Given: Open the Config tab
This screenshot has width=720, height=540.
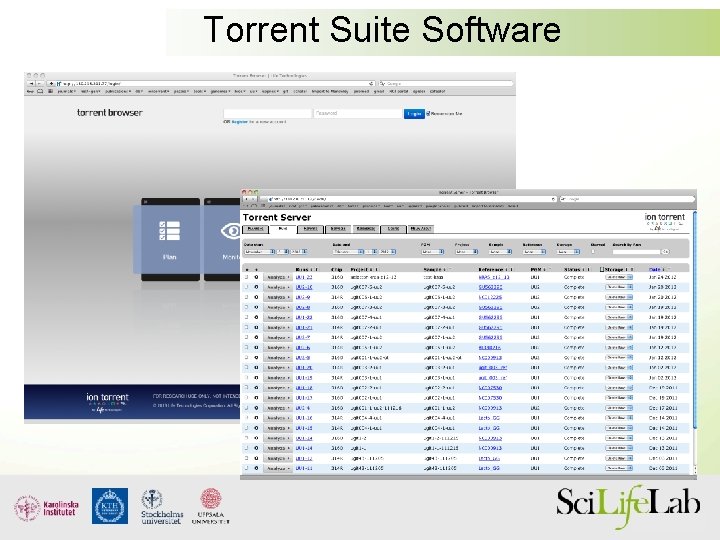Looking at the screenshot, I should coord(393,229).
